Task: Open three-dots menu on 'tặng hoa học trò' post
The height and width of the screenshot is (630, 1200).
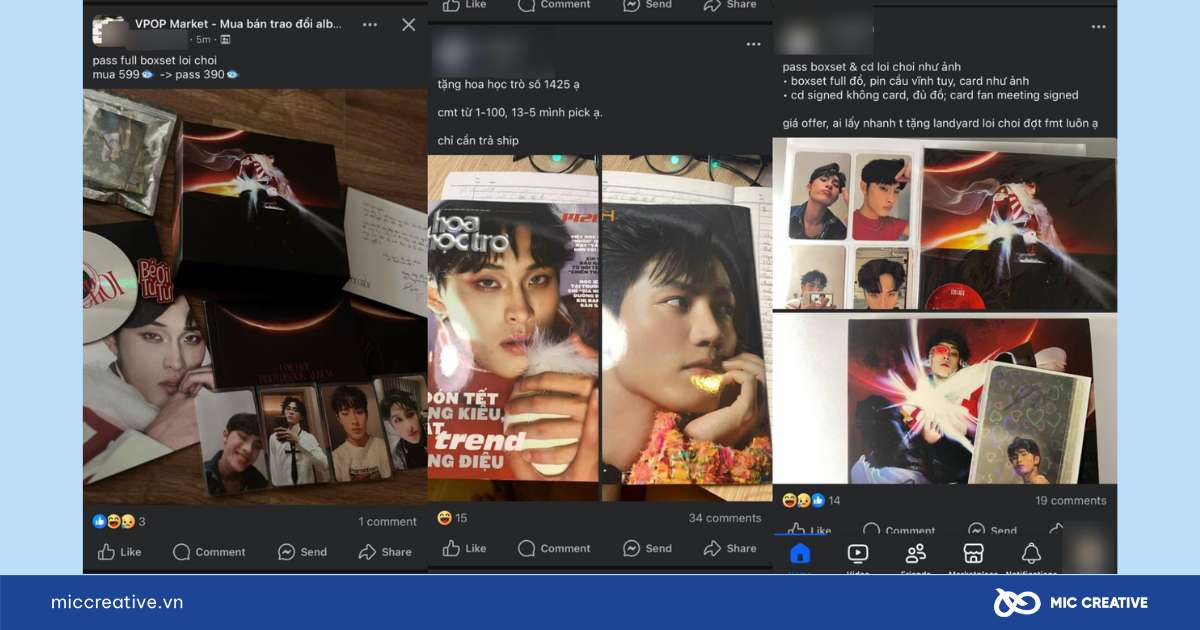Action: pos(753,44)
